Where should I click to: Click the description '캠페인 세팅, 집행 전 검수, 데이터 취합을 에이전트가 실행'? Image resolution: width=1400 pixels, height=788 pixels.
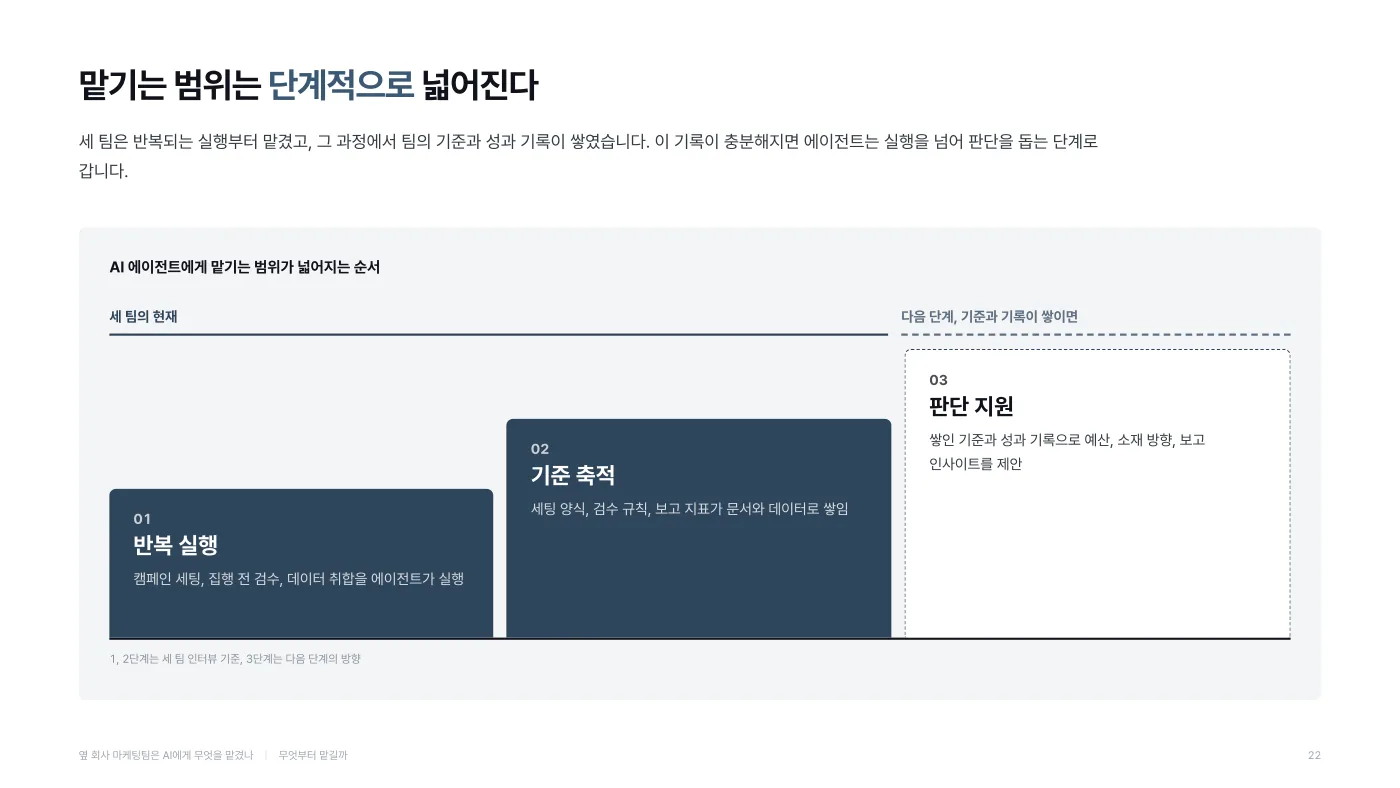coord(298,579)
